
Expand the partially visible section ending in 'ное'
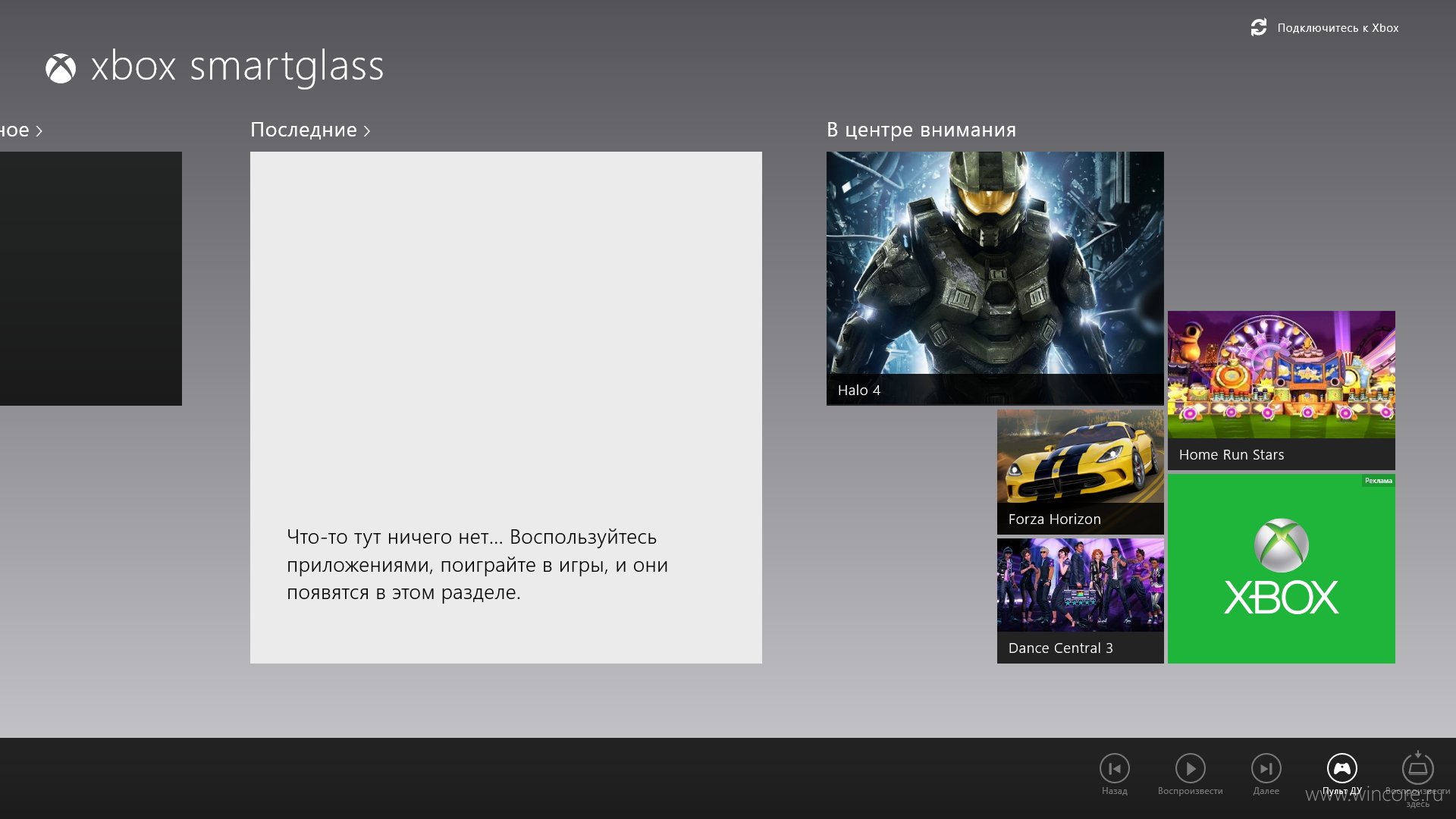[21, 130]
